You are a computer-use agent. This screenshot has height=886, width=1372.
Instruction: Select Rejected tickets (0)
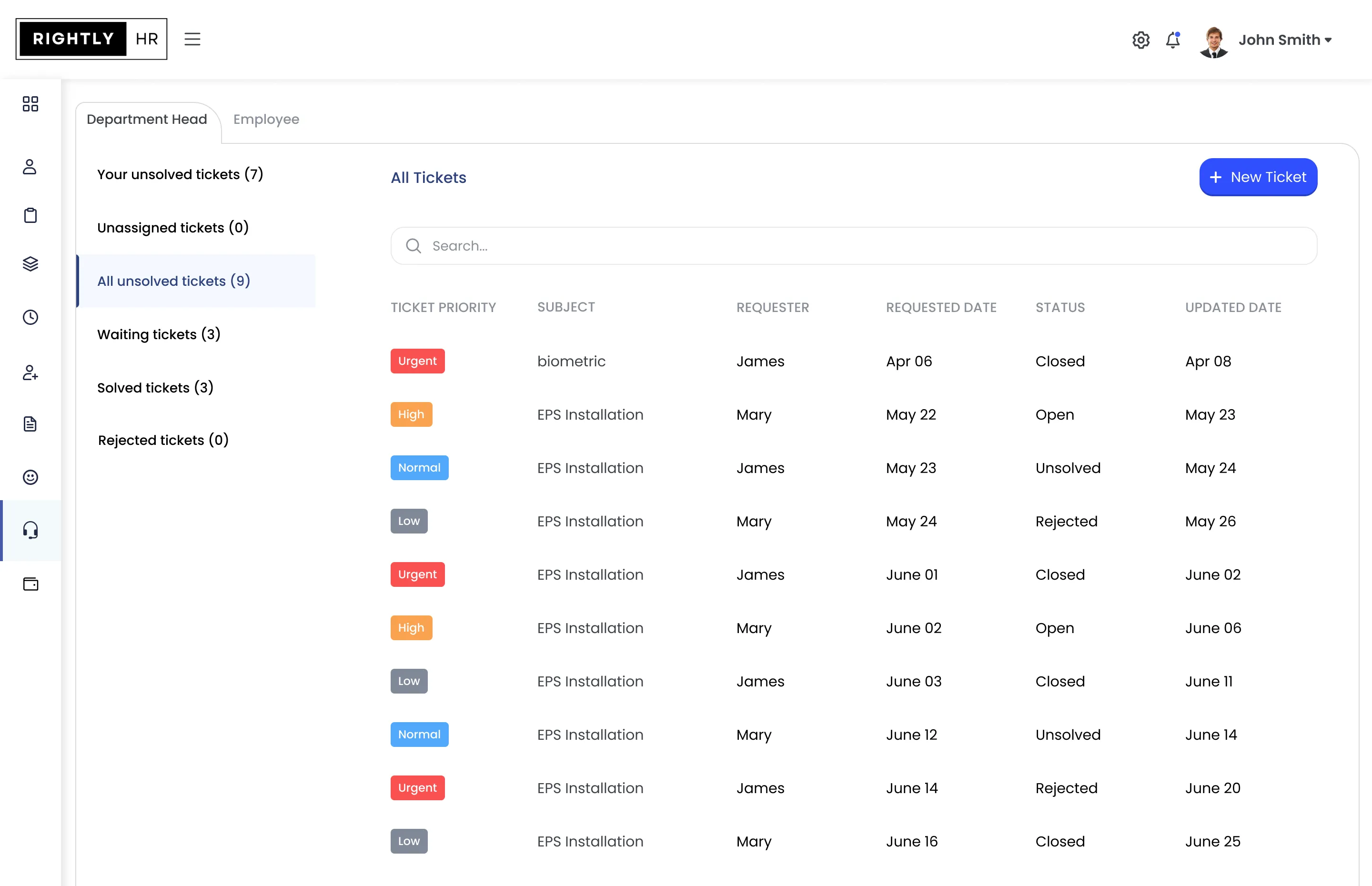coord(163,440)
